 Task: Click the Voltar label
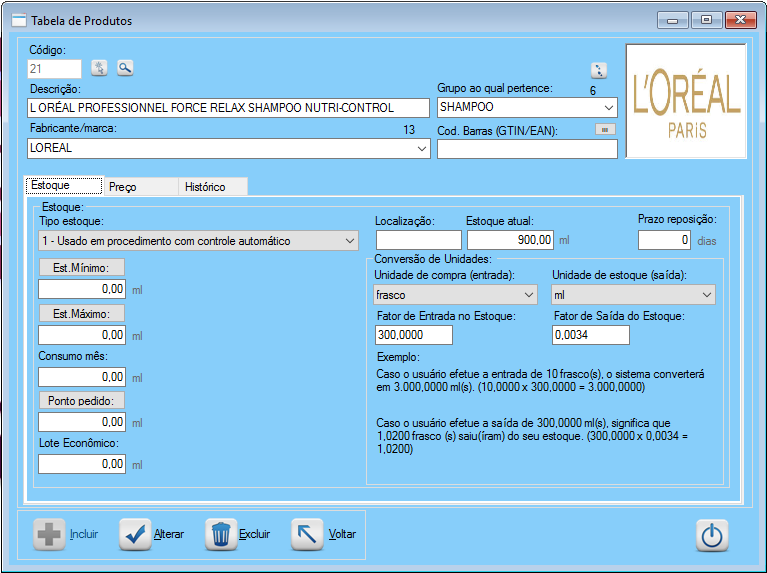point(342,534)
